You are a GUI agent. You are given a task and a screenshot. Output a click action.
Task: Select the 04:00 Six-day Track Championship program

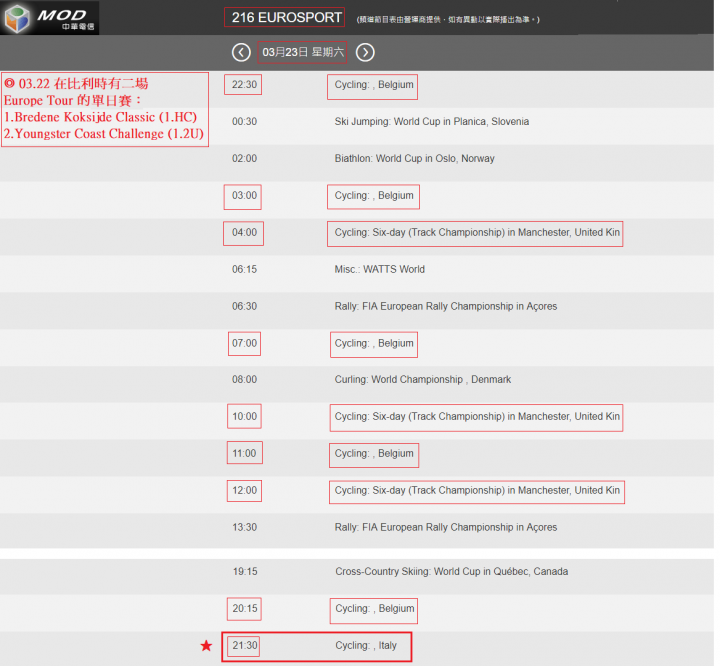coord(477,232)
